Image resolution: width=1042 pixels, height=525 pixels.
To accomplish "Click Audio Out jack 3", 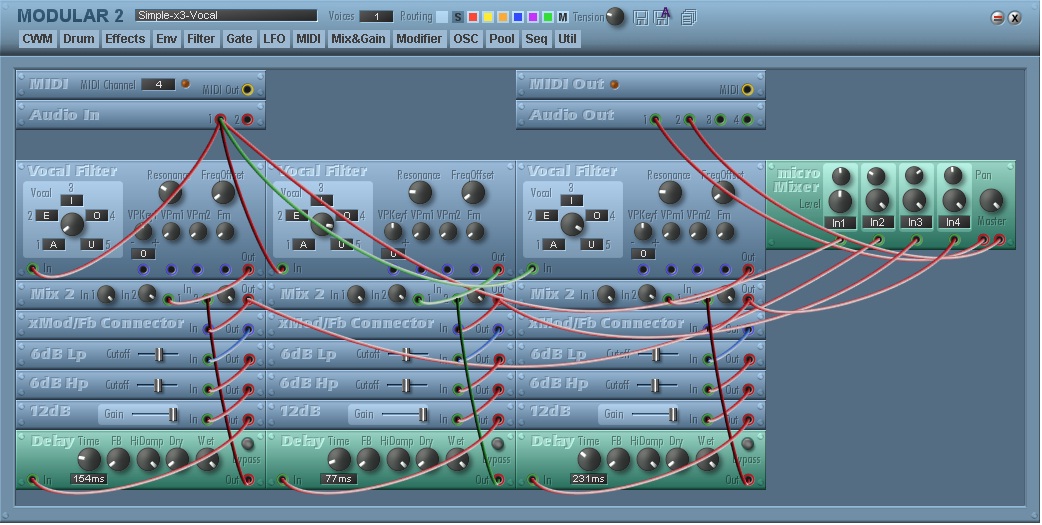I will (720, 120).
